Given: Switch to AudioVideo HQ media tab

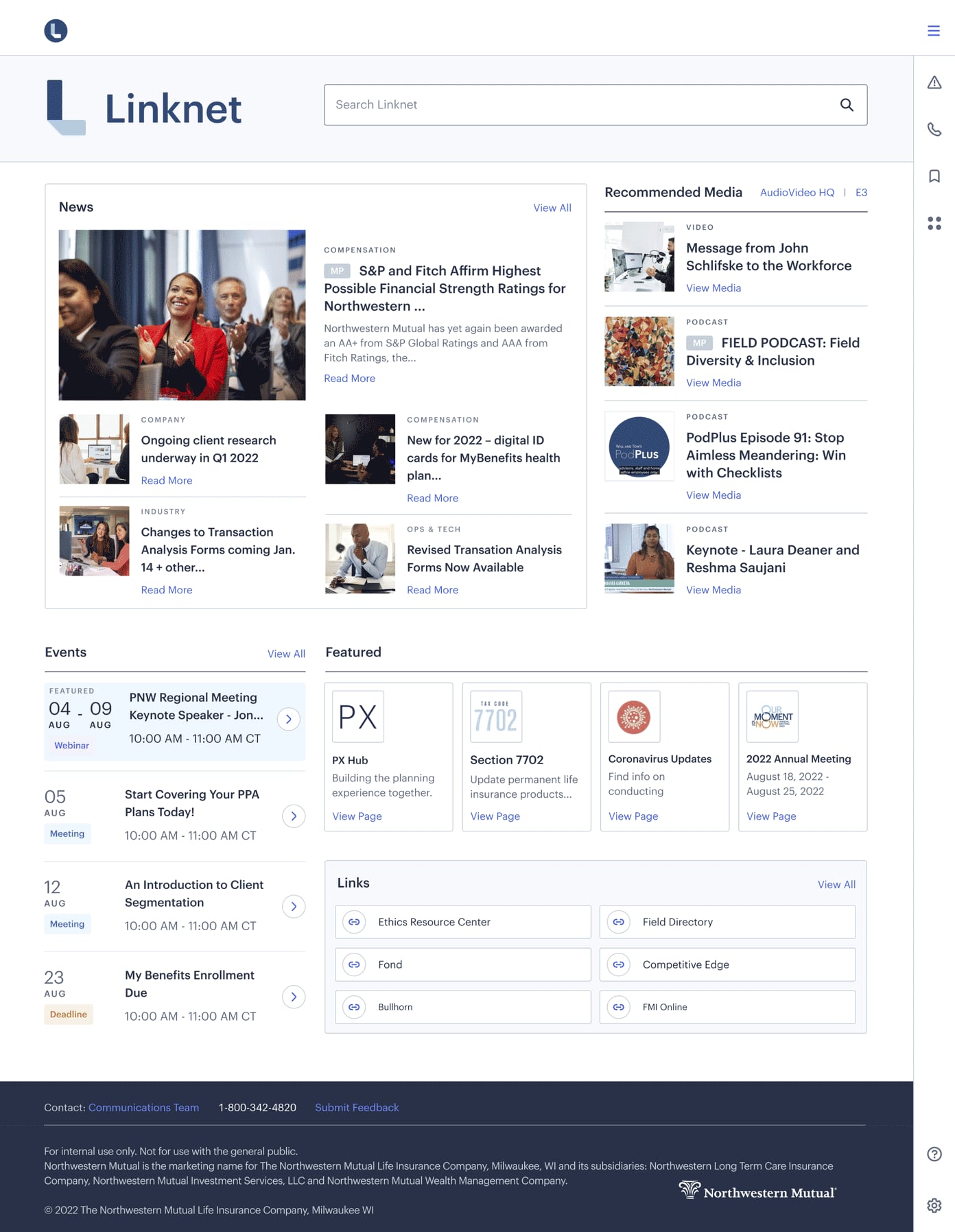Looking at the screenshot, I should pos(797,193).
